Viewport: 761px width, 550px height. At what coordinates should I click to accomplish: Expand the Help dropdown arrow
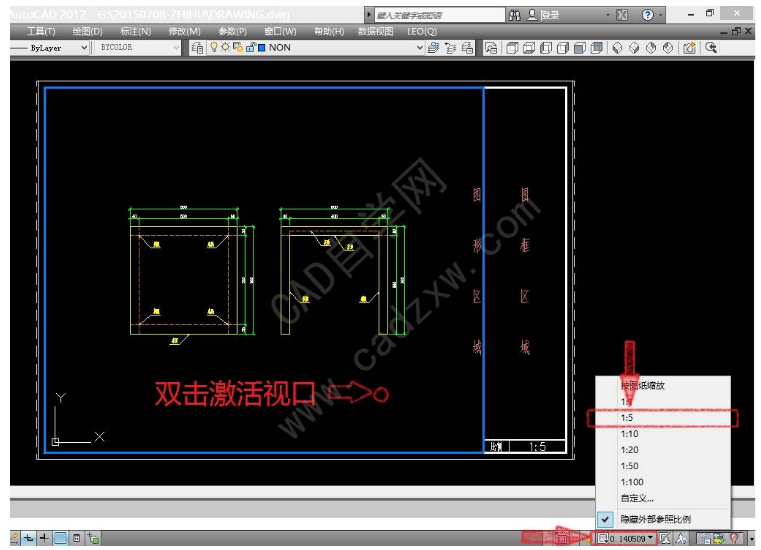(x=661, y=16)
